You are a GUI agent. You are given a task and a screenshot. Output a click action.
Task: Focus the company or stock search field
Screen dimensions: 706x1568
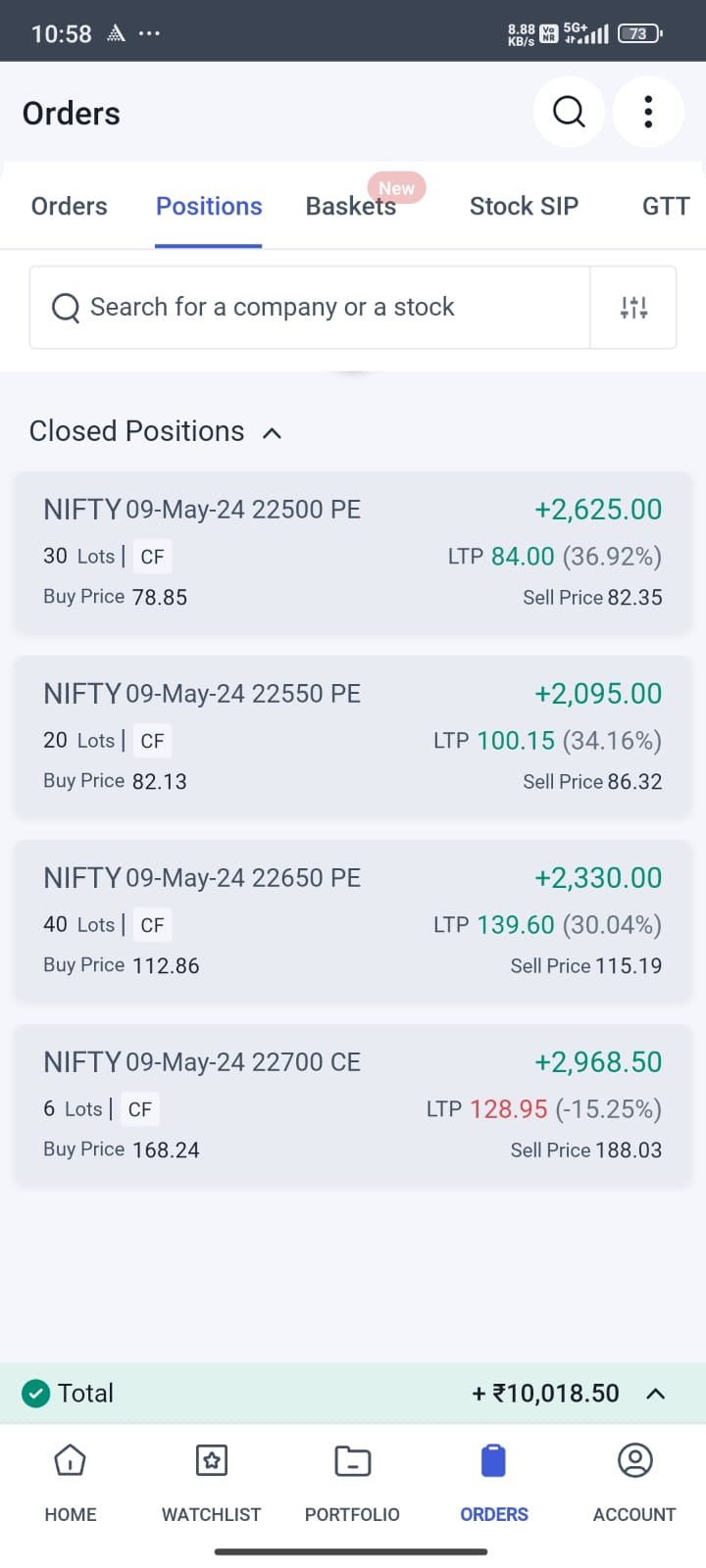point(309,308)
